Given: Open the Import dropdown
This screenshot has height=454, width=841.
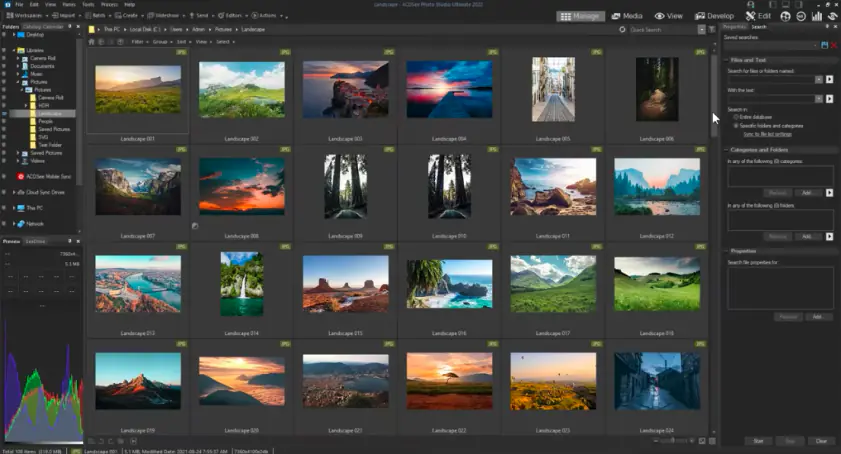Looking at the screenshot, I should [66, 16].
